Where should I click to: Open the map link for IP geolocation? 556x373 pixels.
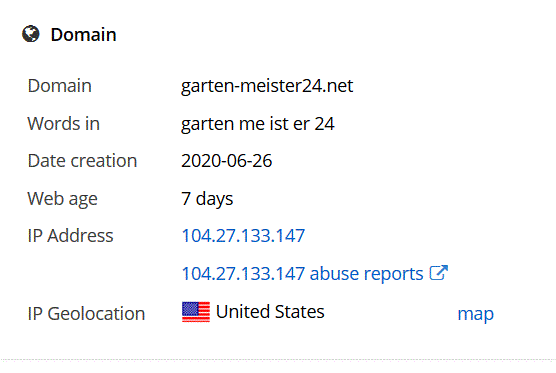[476, 314]
